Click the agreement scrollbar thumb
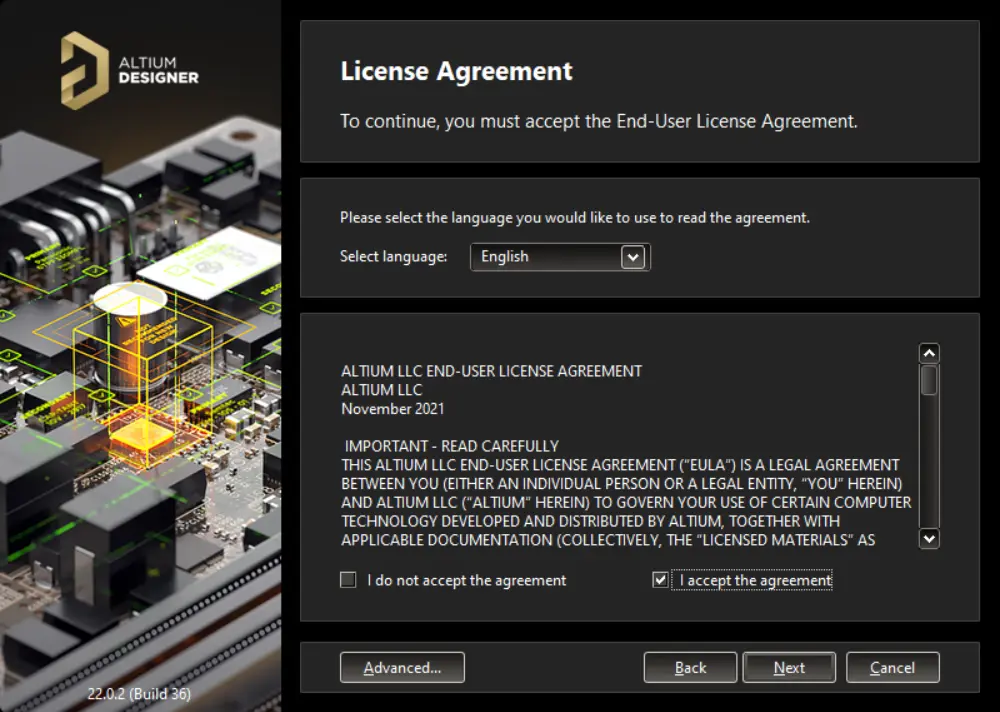The width and height of the screenshot is (1000, 712). pos(929,380)
